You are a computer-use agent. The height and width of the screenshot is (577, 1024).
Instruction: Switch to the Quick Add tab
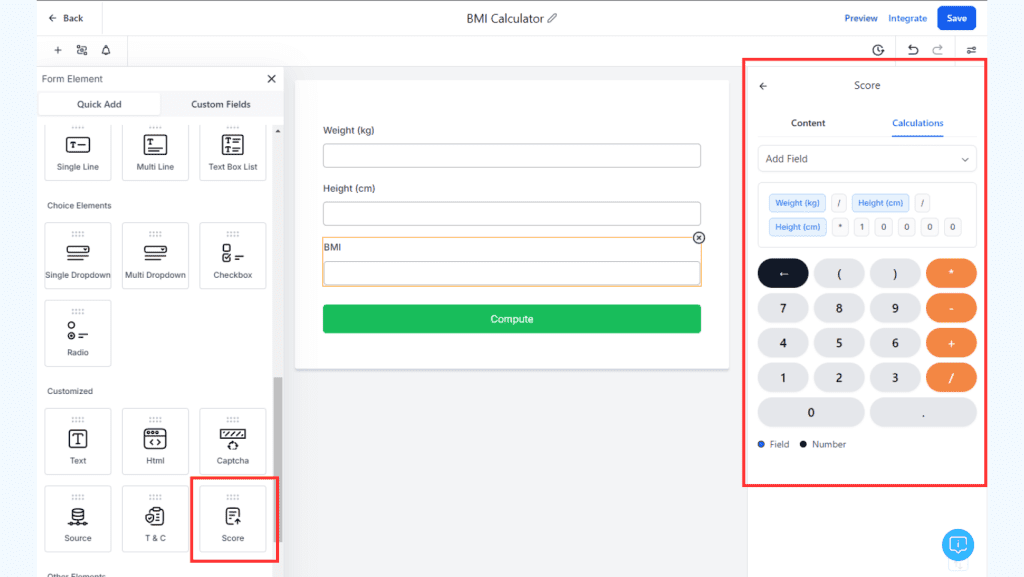click(x=99, y=103)
